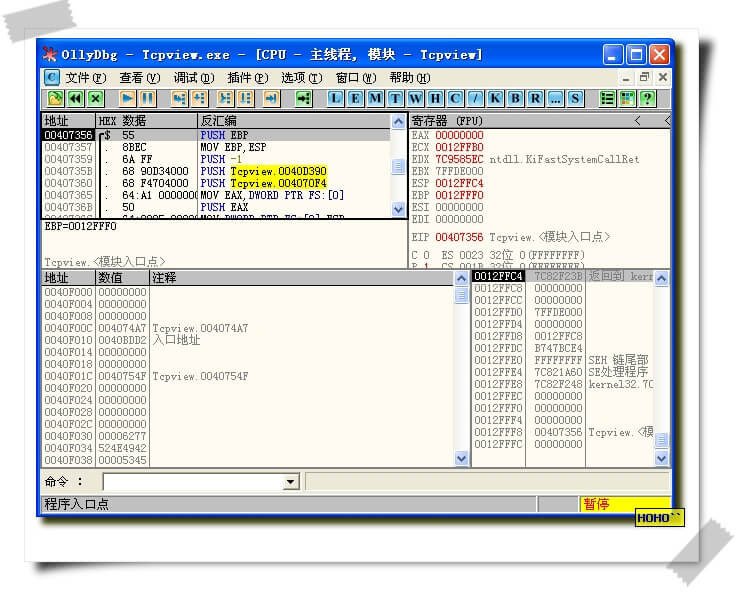Viewport: 739px width, 592px height.
Task: Click the Restart program rewind icon
Action: coord(75,99)
